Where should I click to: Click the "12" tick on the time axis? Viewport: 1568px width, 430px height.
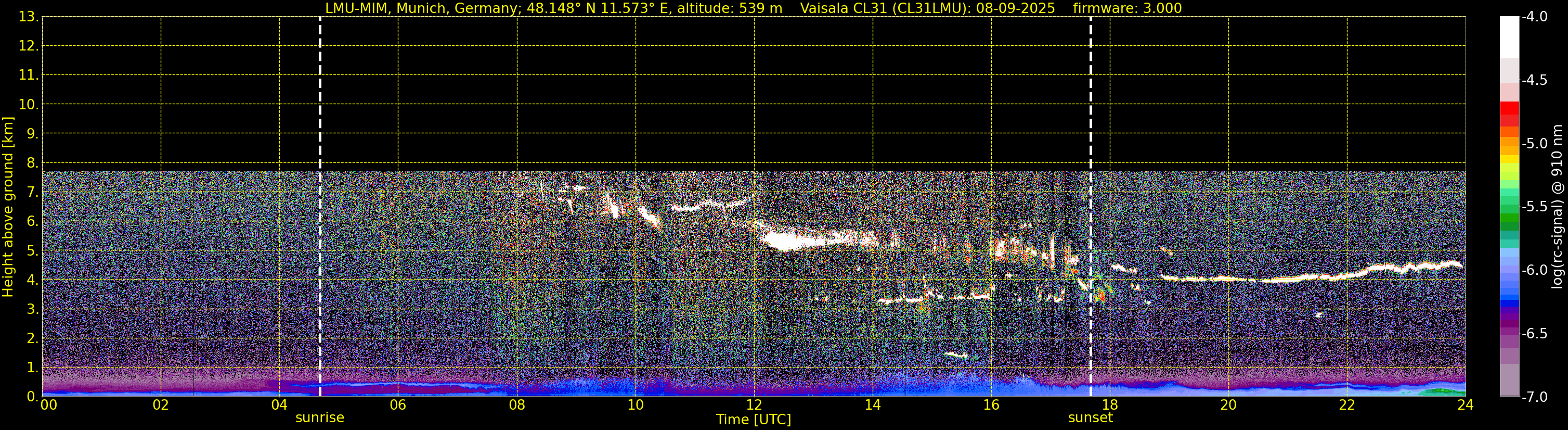[x=754, y=405]
